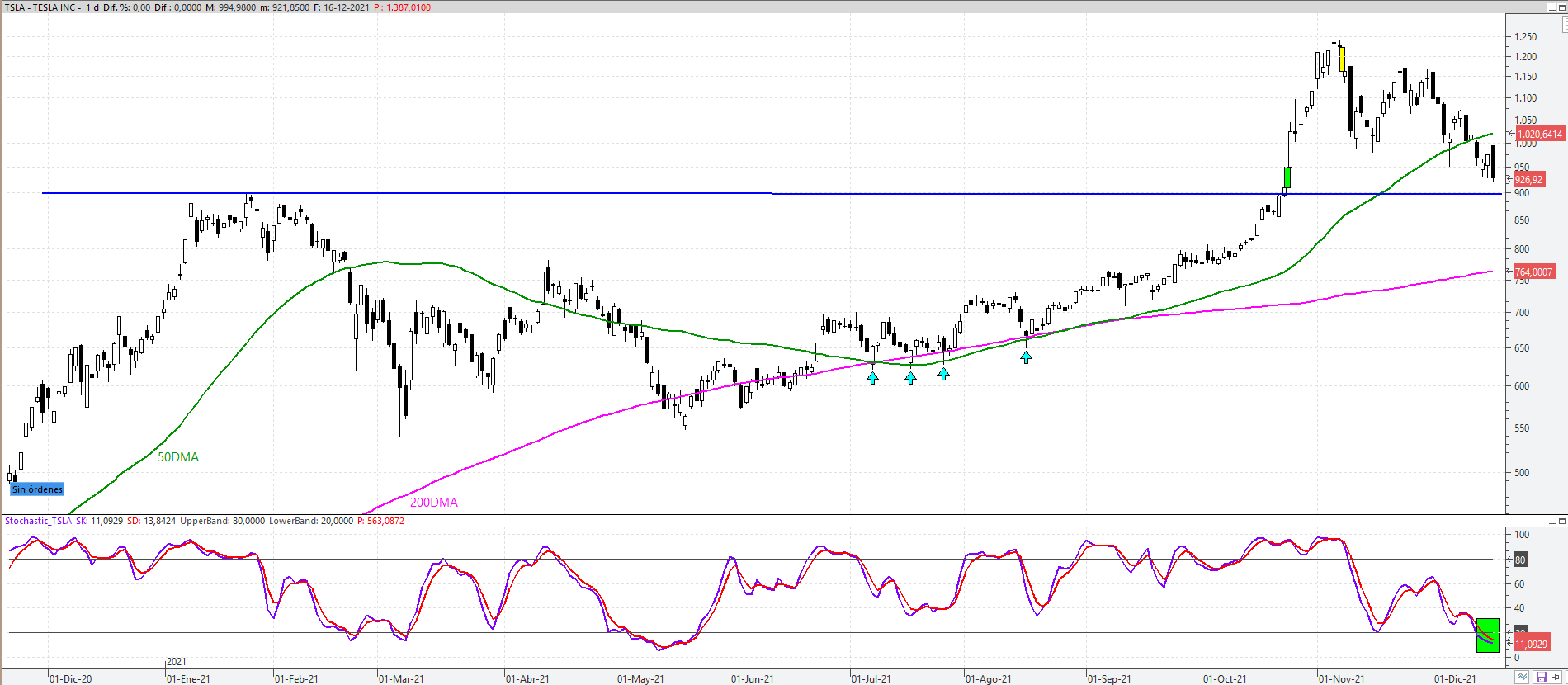The image size is (1568, 685).
Task: Click red 'P: 1.387,0100' header value
Action: [x=403, y=7]
